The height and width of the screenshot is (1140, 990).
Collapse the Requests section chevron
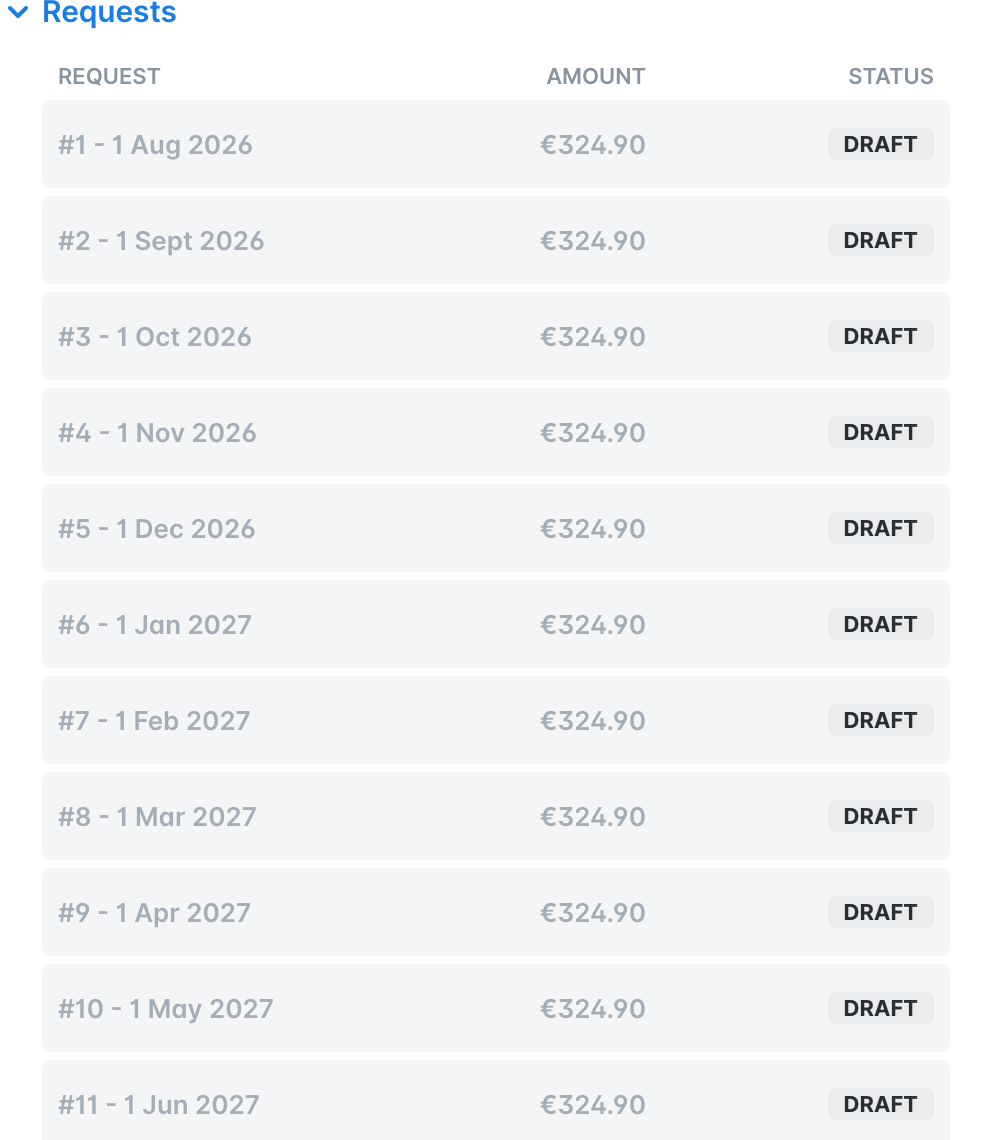tap(17, 12)
